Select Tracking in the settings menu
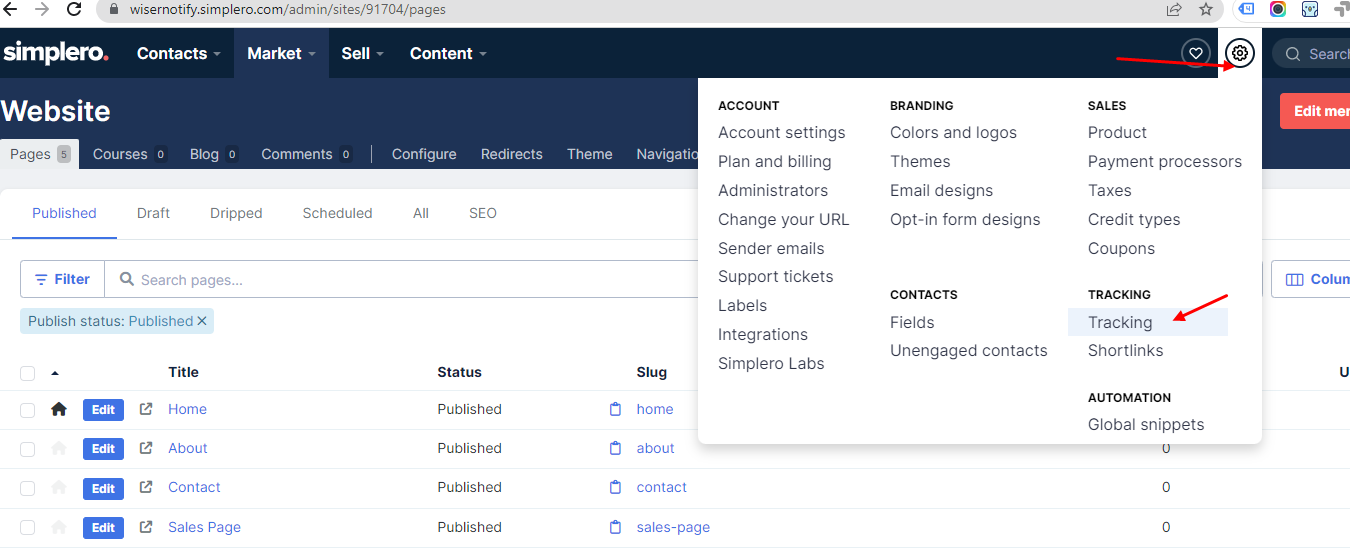The height and width of the screenshot is (551, 1350). click(1120, 322)
